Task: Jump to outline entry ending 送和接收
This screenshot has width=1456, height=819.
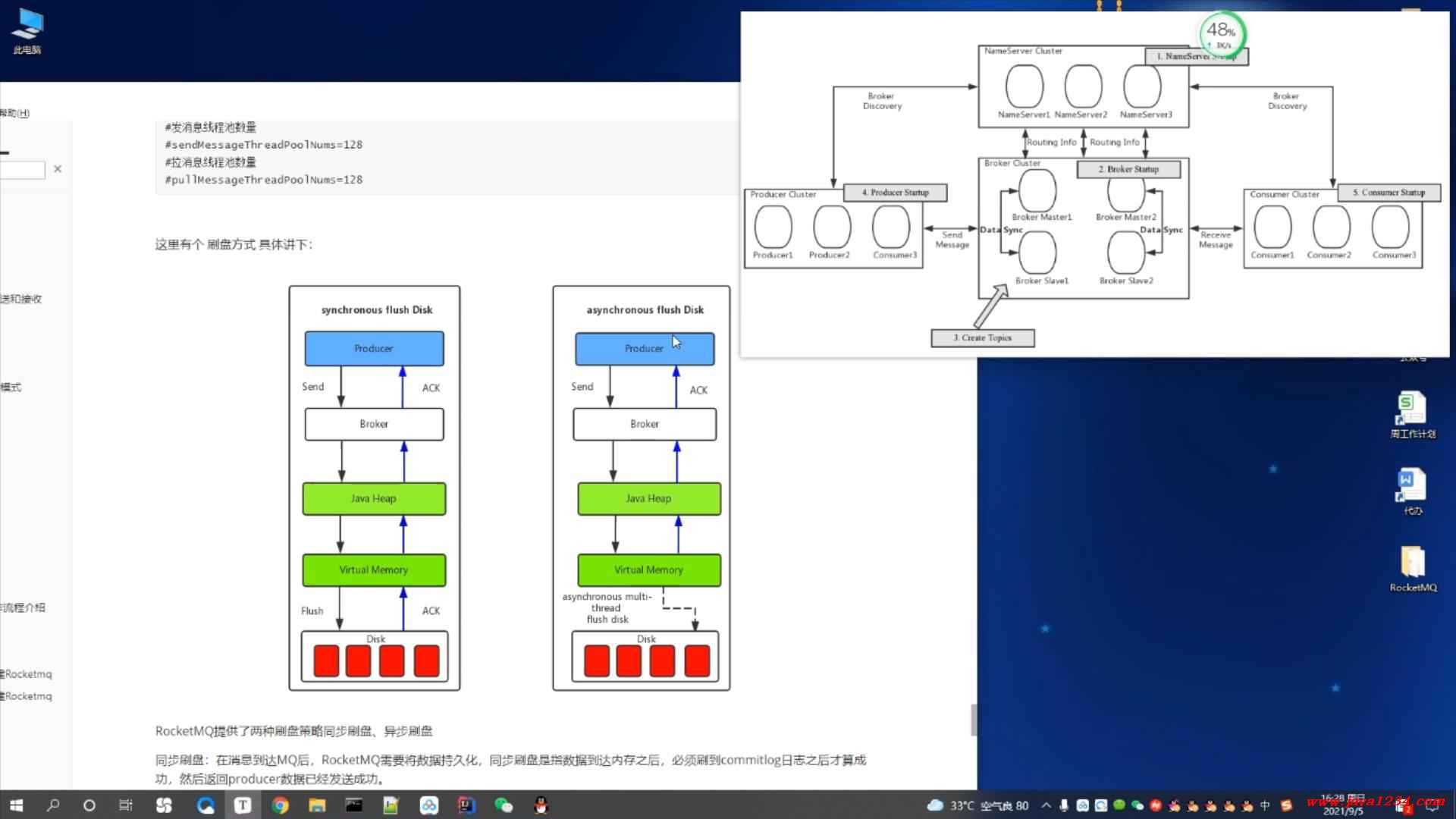Action: (x=21, y=299)
